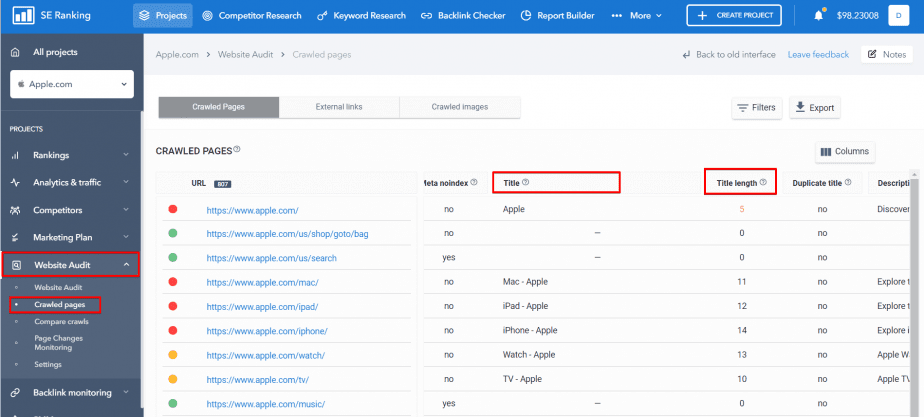Click the Backlink monitoring link icon

(16, 392)
